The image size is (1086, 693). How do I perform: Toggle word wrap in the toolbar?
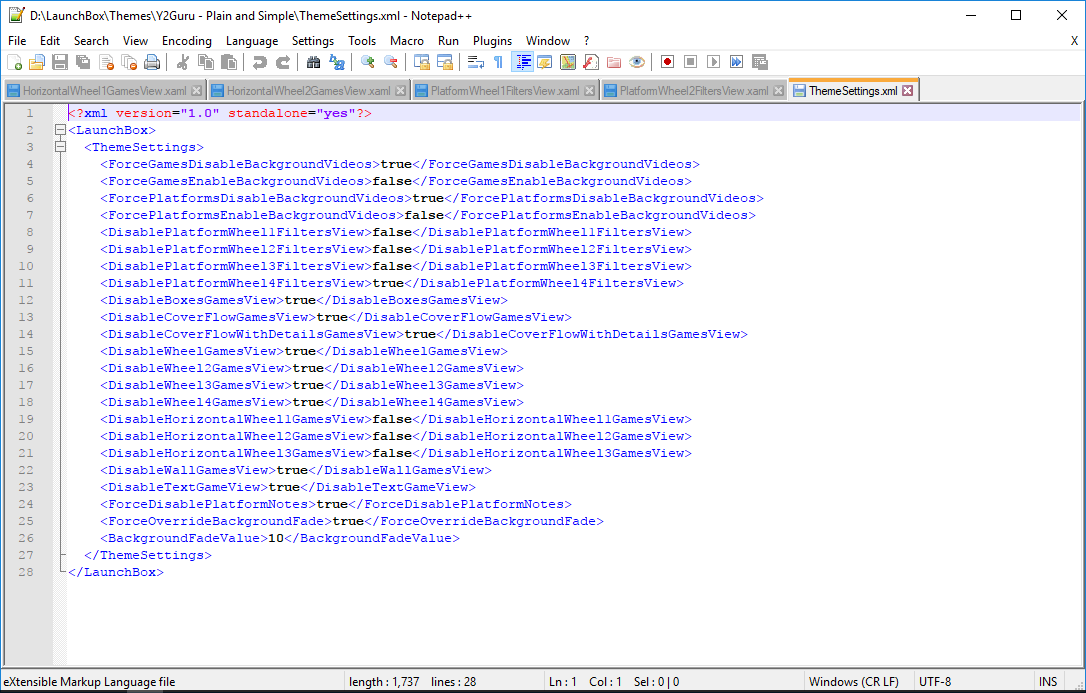click(x=475, y=62)
